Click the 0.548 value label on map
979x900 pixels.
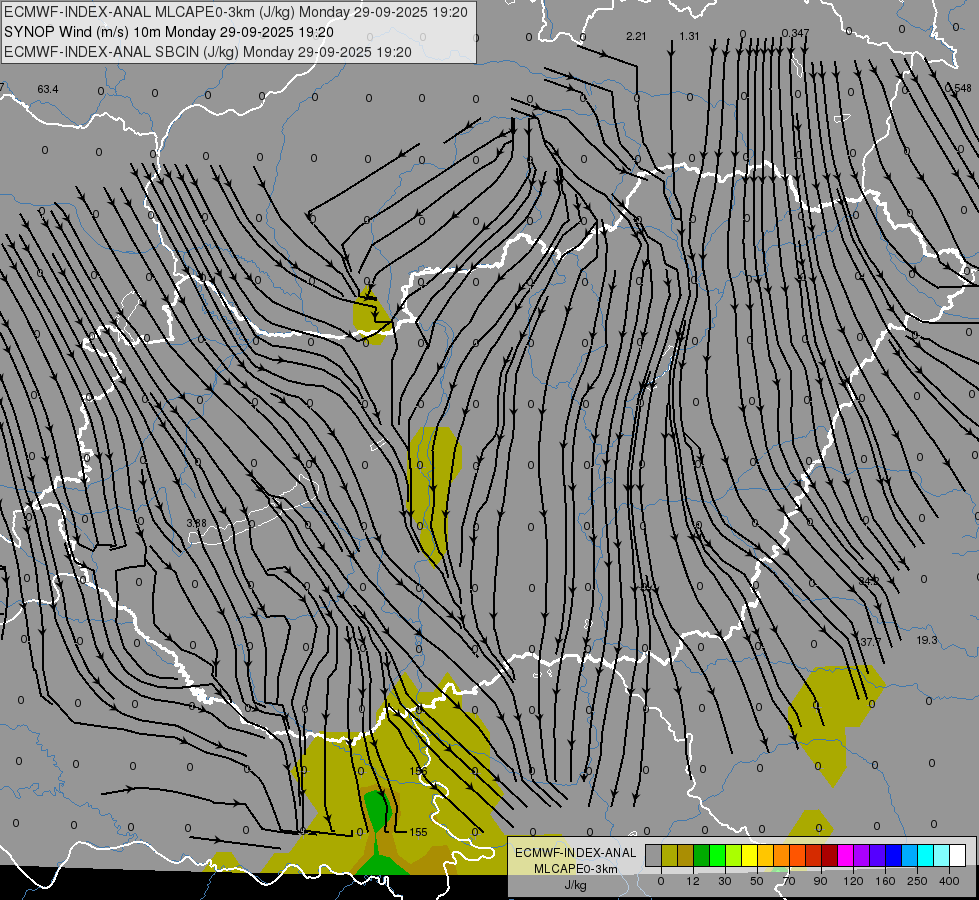pos(958,88)
